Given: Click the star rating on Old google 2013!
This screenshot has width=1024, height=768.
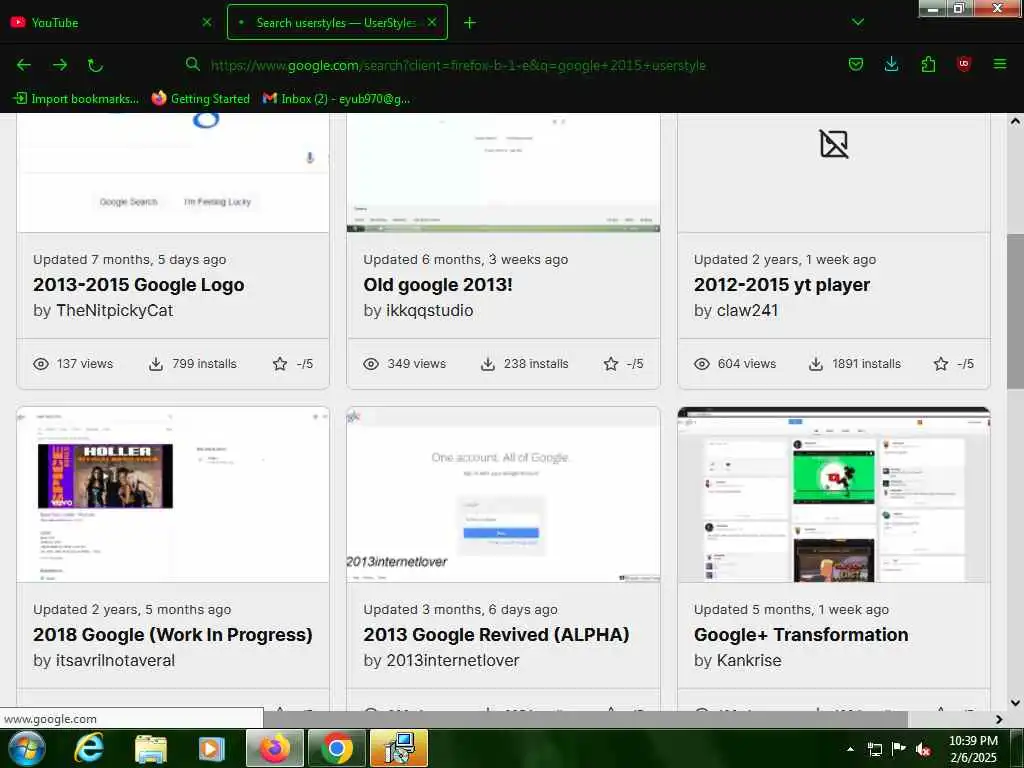Looking at the screenshot, I should coord(611,364).
